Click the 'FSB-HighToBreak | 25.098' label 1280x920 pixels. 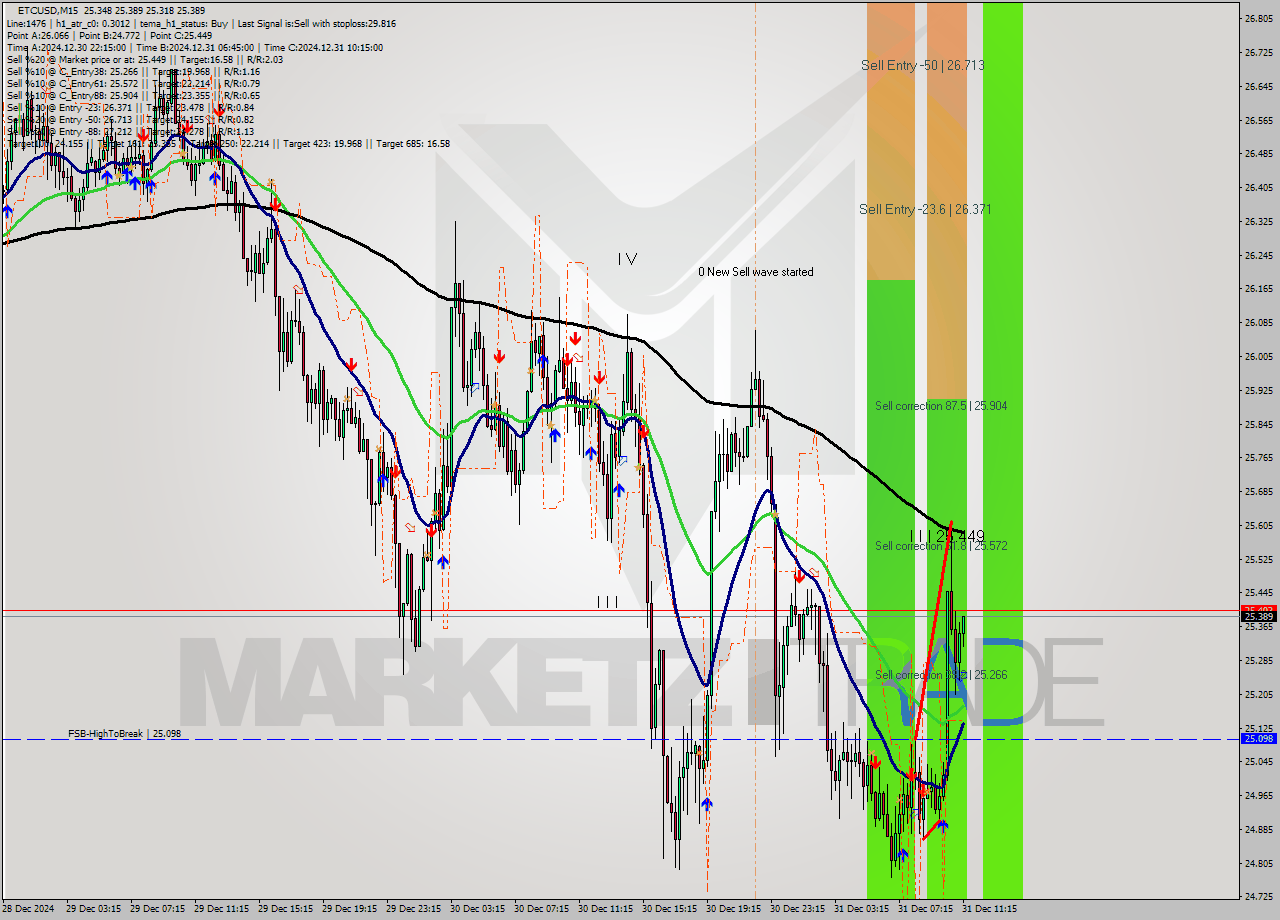tap(125, 733)
